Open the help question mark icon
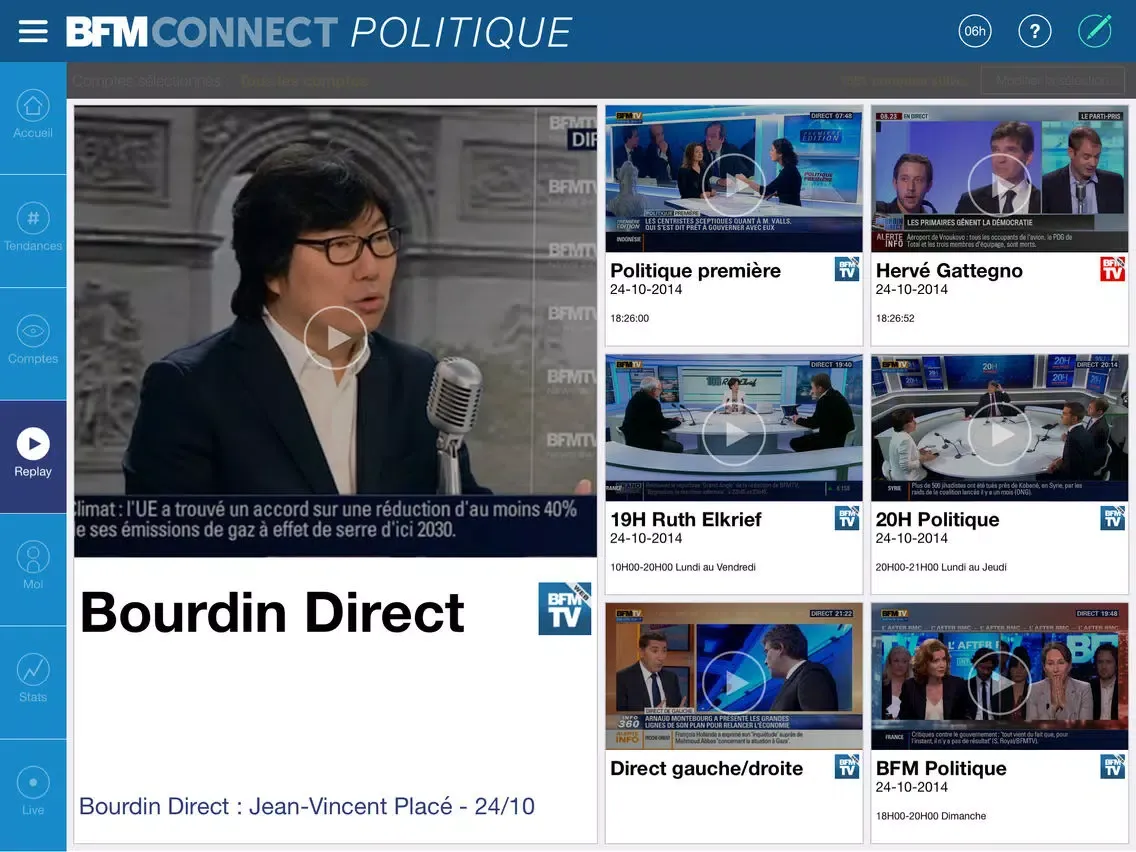This screenshot has width=1136, height=852. [1035, 31]
